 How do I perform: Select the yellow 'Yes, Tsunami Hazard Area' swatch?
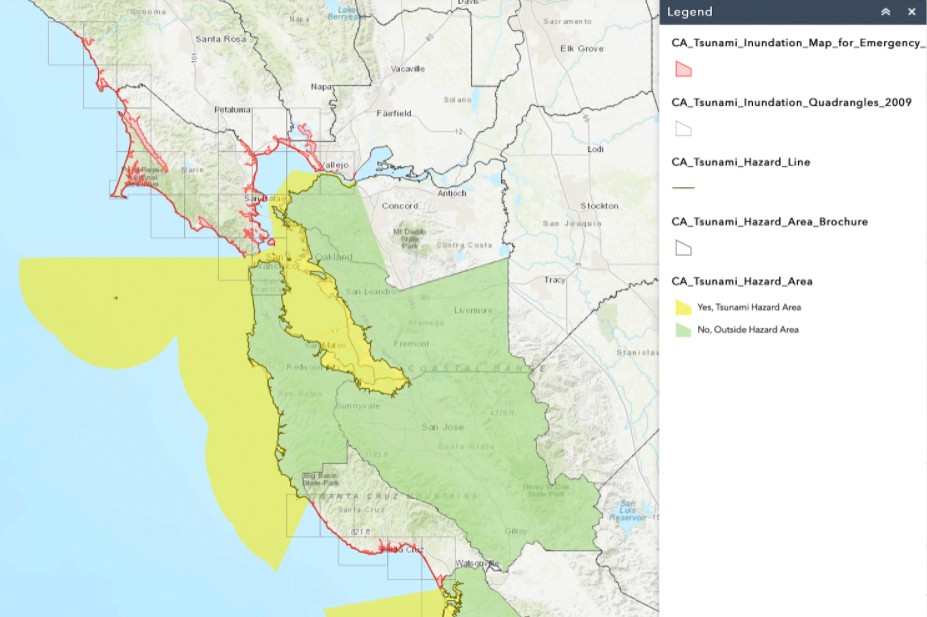coord(684,307)
